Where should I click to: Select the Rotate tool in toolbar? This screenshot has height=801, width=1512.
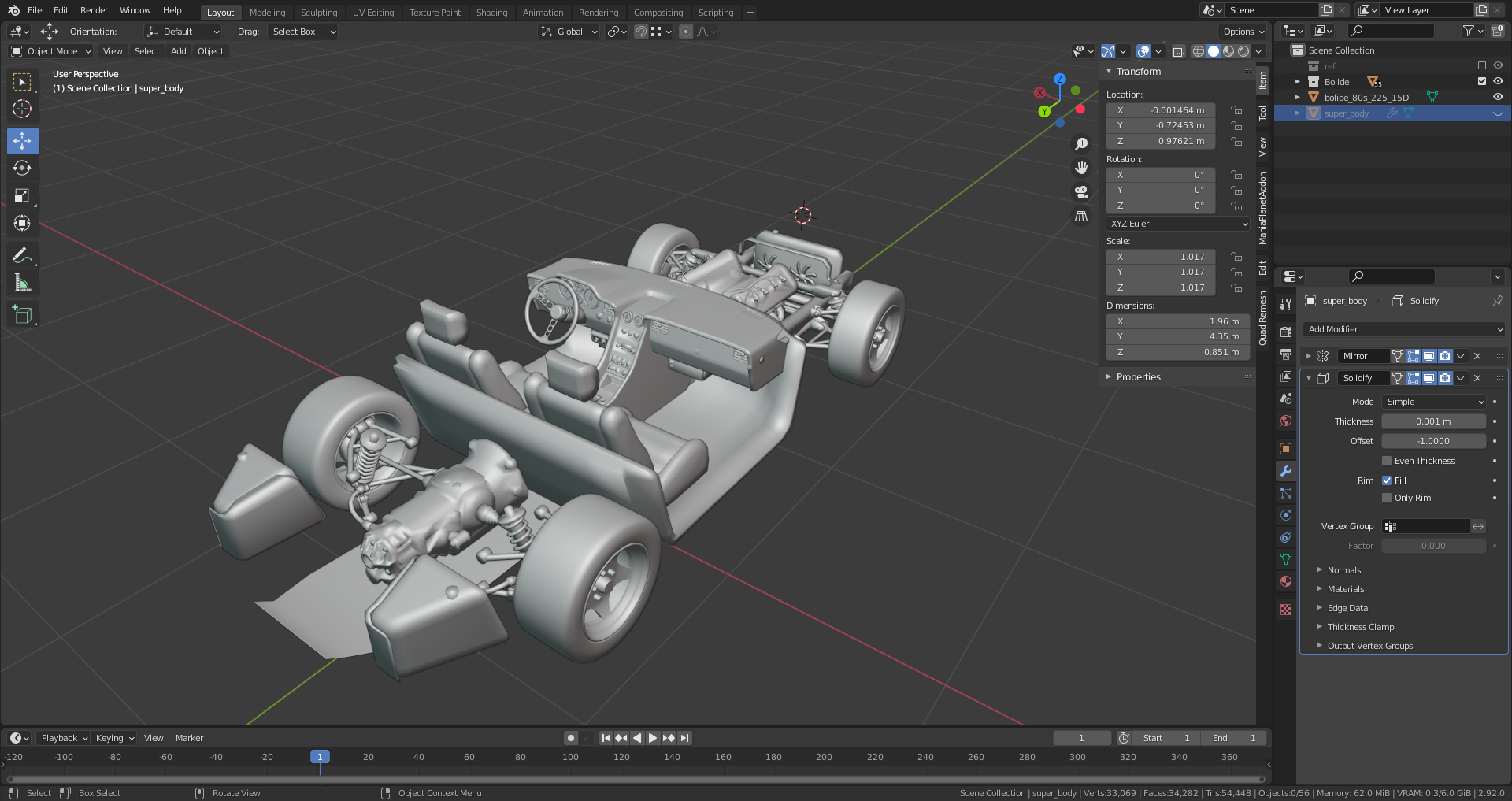[22, 169]
